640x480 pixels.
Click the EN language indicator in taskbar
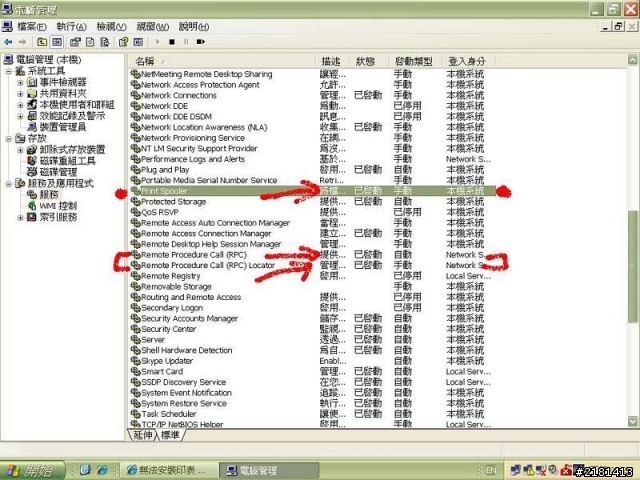(491, 471)
